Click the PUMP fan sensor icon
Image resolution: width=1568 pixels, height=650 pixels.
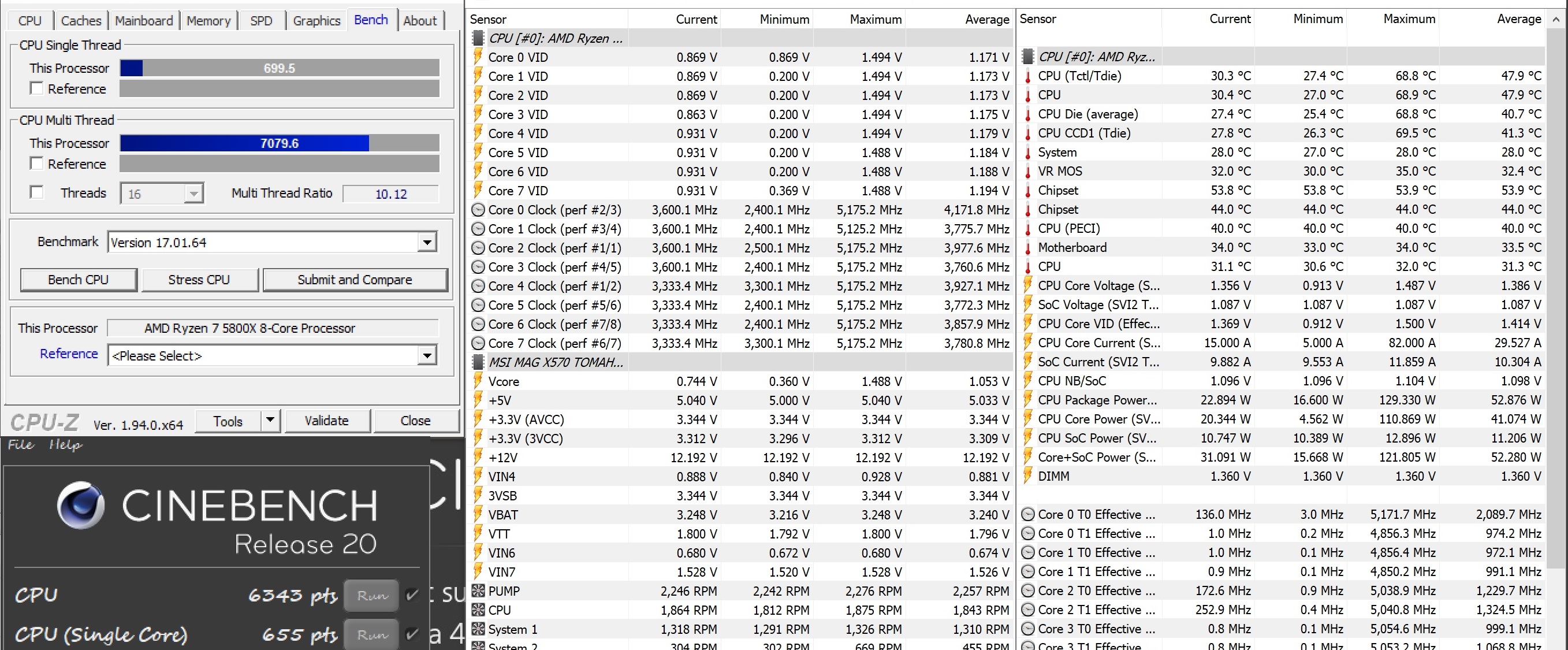pyautogui.click(x=478, y=591)
